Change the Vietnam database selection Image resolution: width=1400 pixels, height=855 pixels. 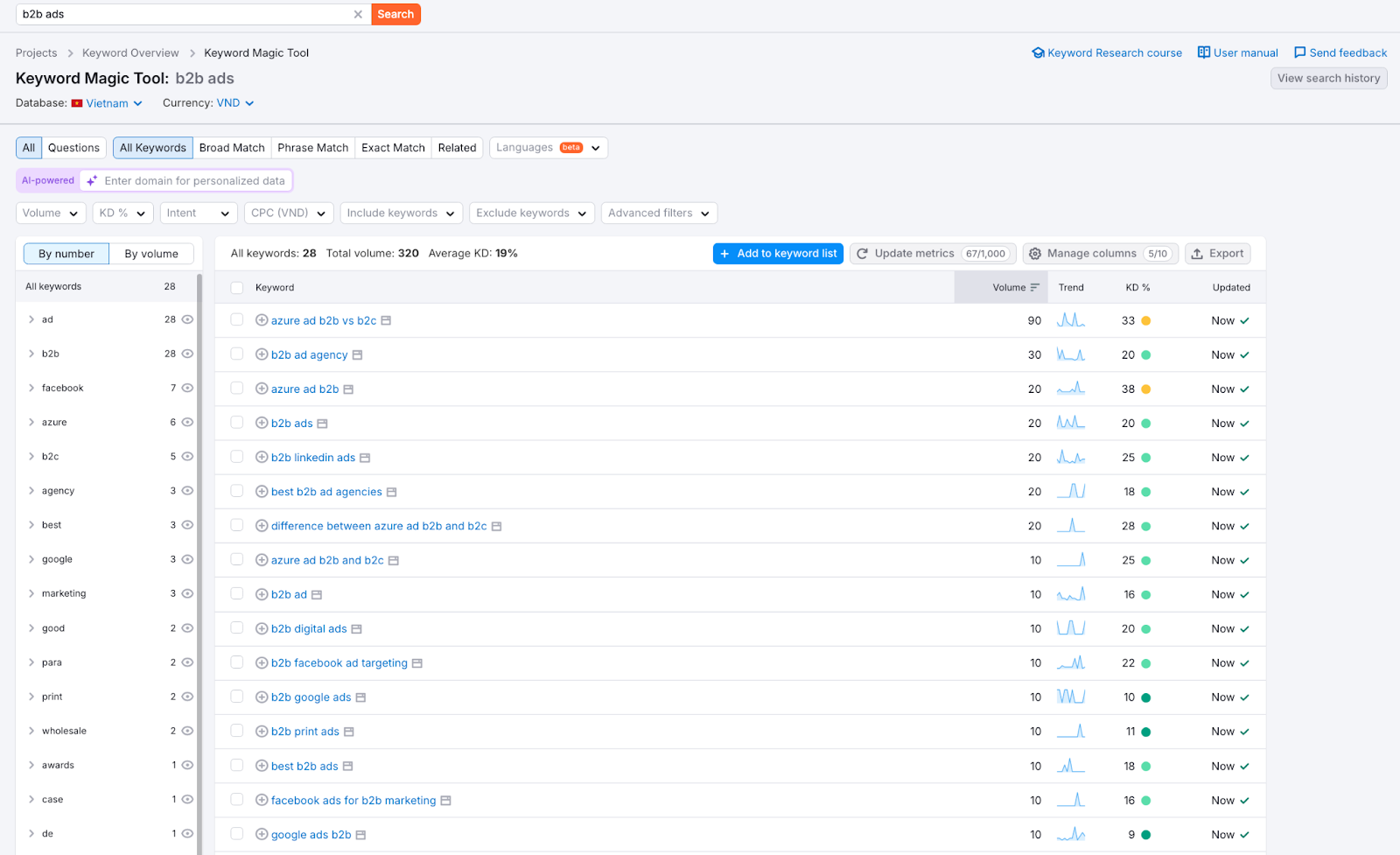coord(108,103)
